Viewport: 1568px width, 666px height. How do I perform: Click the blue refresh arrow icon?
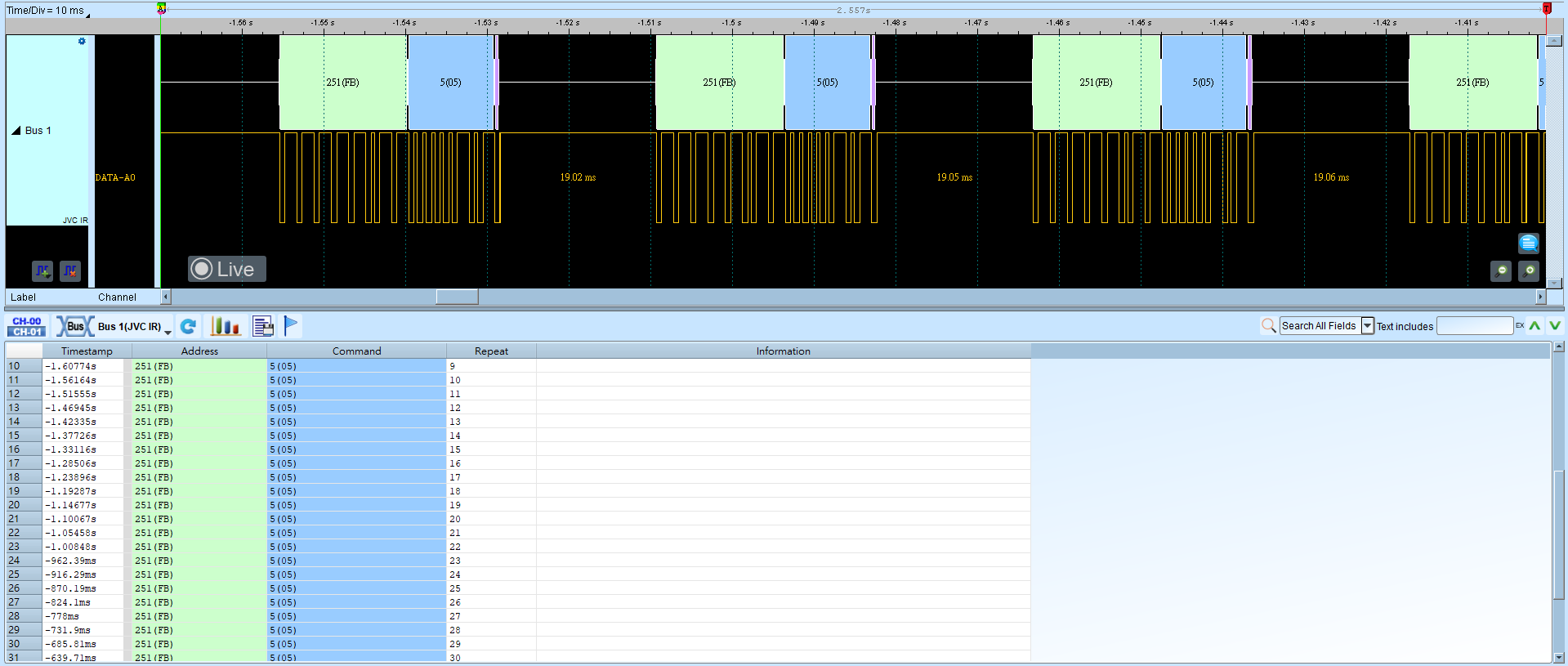[188, 326]
